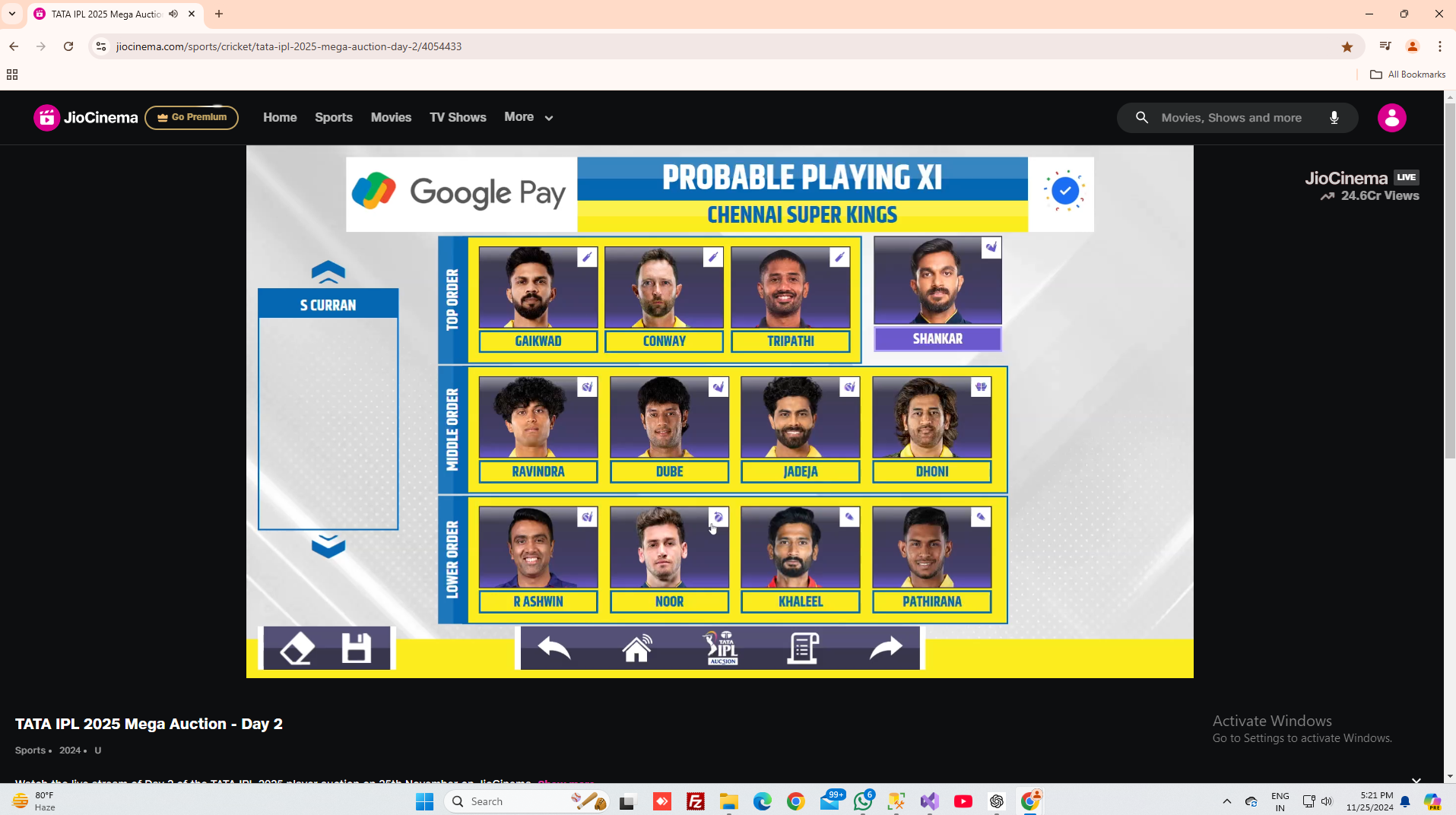The width and height of the screenshot is (1456, 815).
Task: Bookmark star for this page
Action: pos(1347,47)
